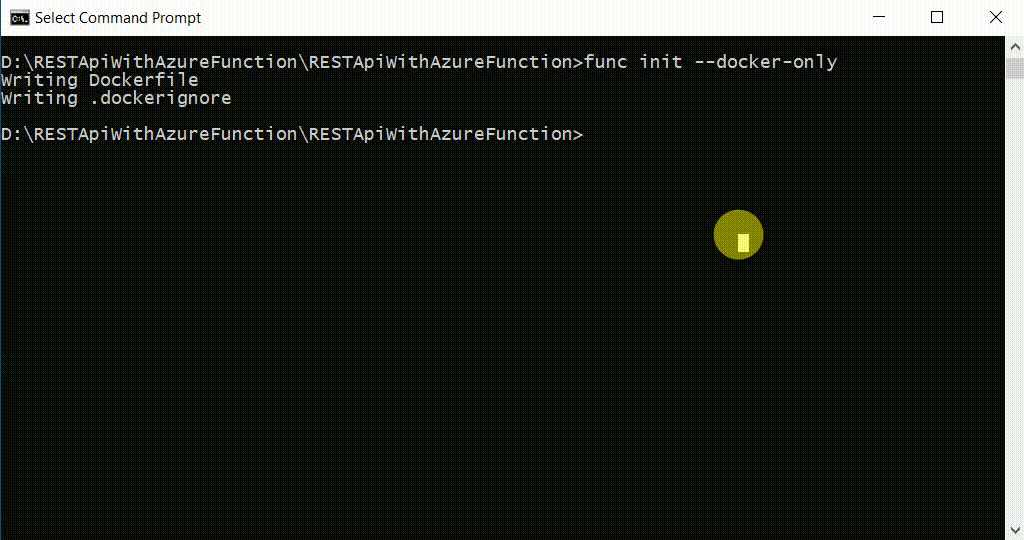Image resolution: width=1024 pixels, height=540 pixels.
Task: Click the "Select Command Prompt" title text
Action: click(118, 18)
